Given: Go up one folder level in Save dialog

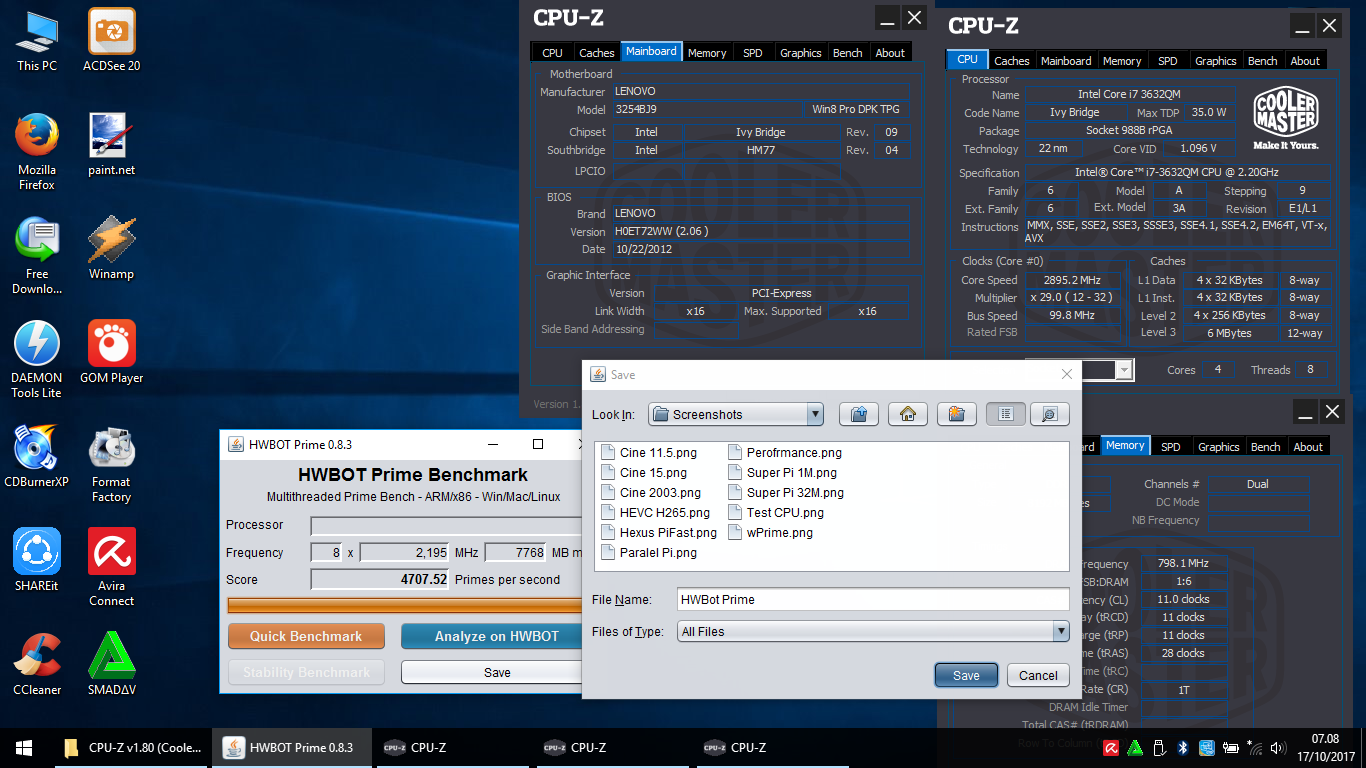Looking at the screenshot, I should pos(858,414).
